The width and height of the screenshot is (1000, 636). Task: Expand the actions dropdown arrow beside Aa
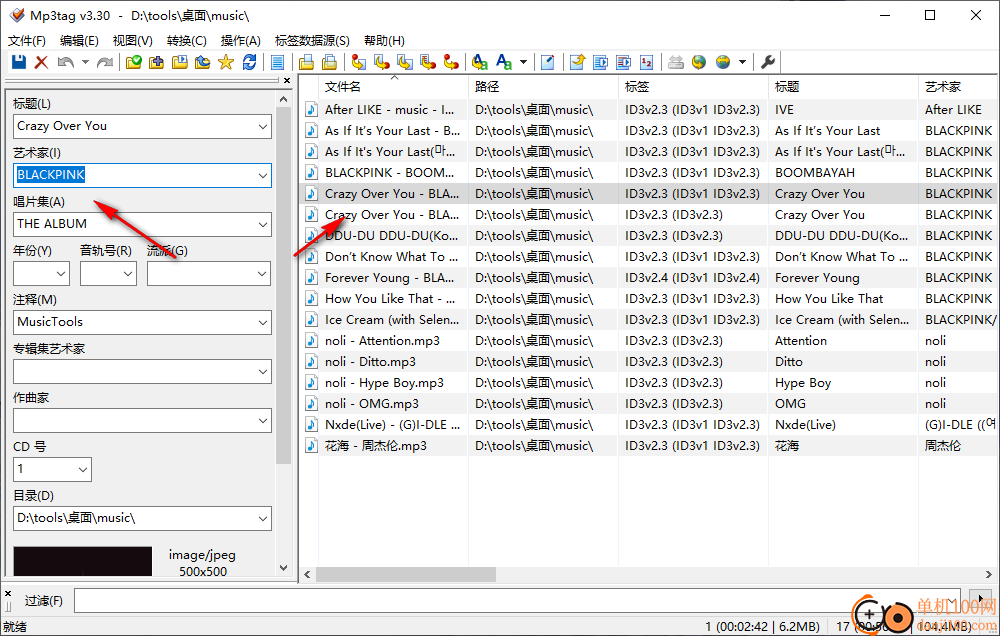pos(523,62)
